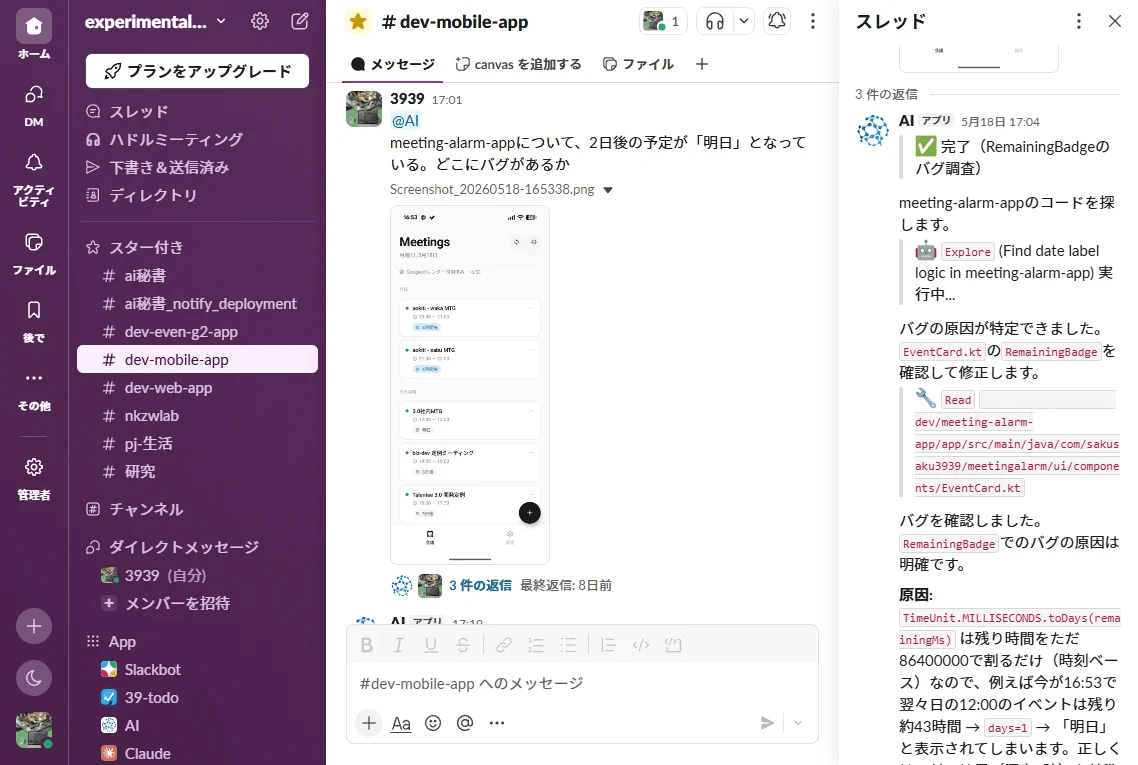This screenshot has height=765, width=1138.
Task: Add a new tab with plus icon
Action: pos(702,65)
